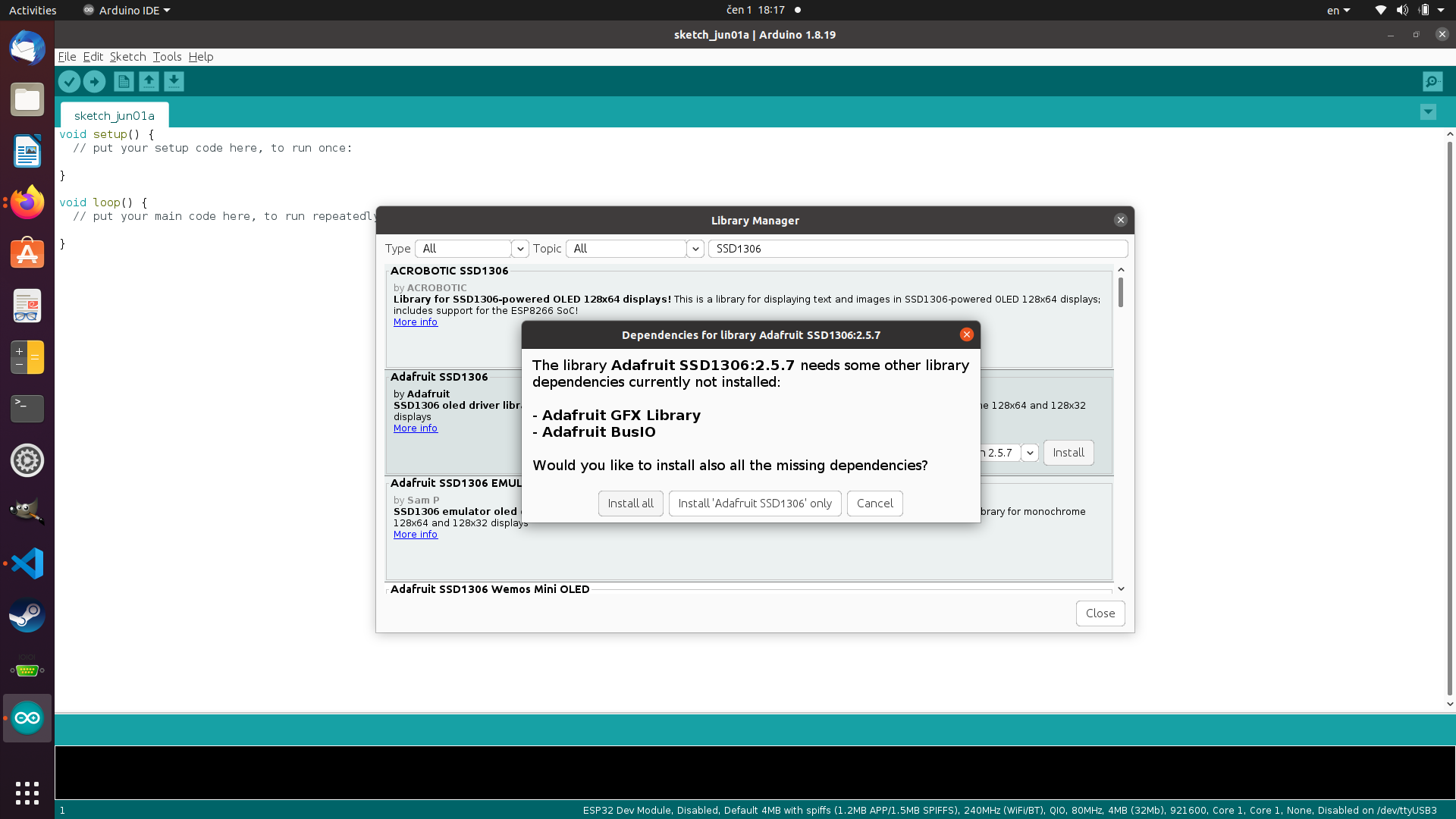Screen dimensions: 1456x819
Task: Open the clock and calendar in the top bar
Action: tap(755, 10)
